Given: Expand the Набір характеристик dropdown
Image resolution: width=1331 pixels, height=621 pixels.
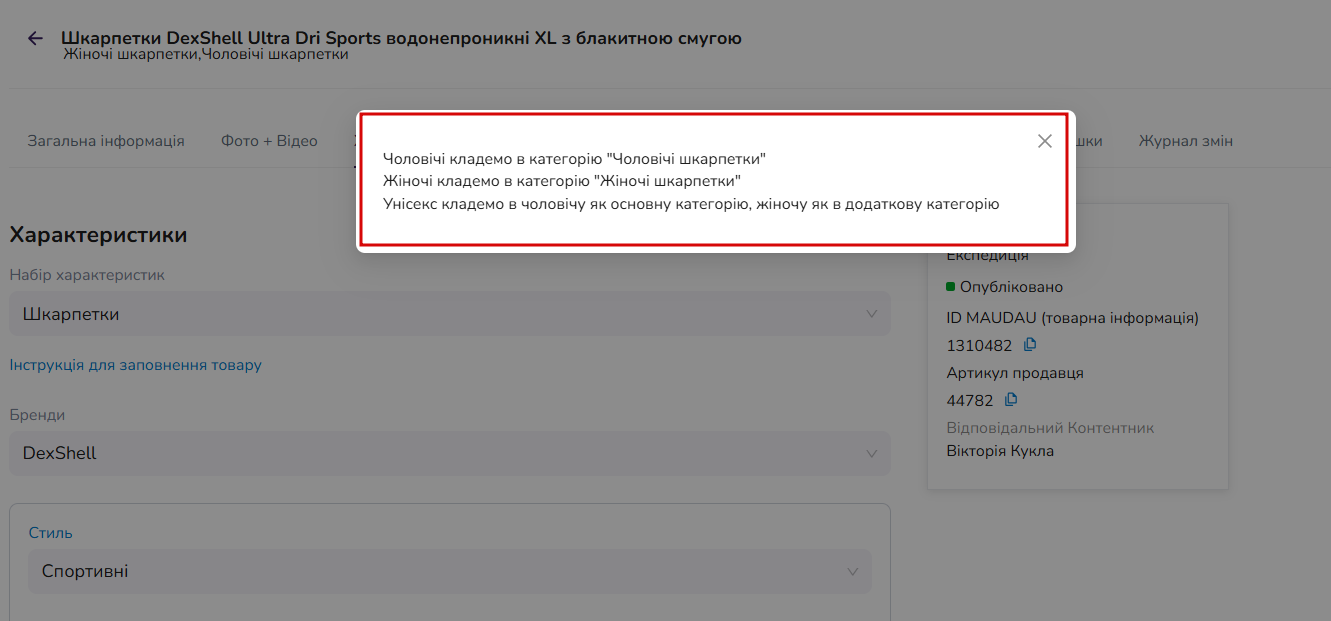Looking at the screenshot, I should point(449,314).
